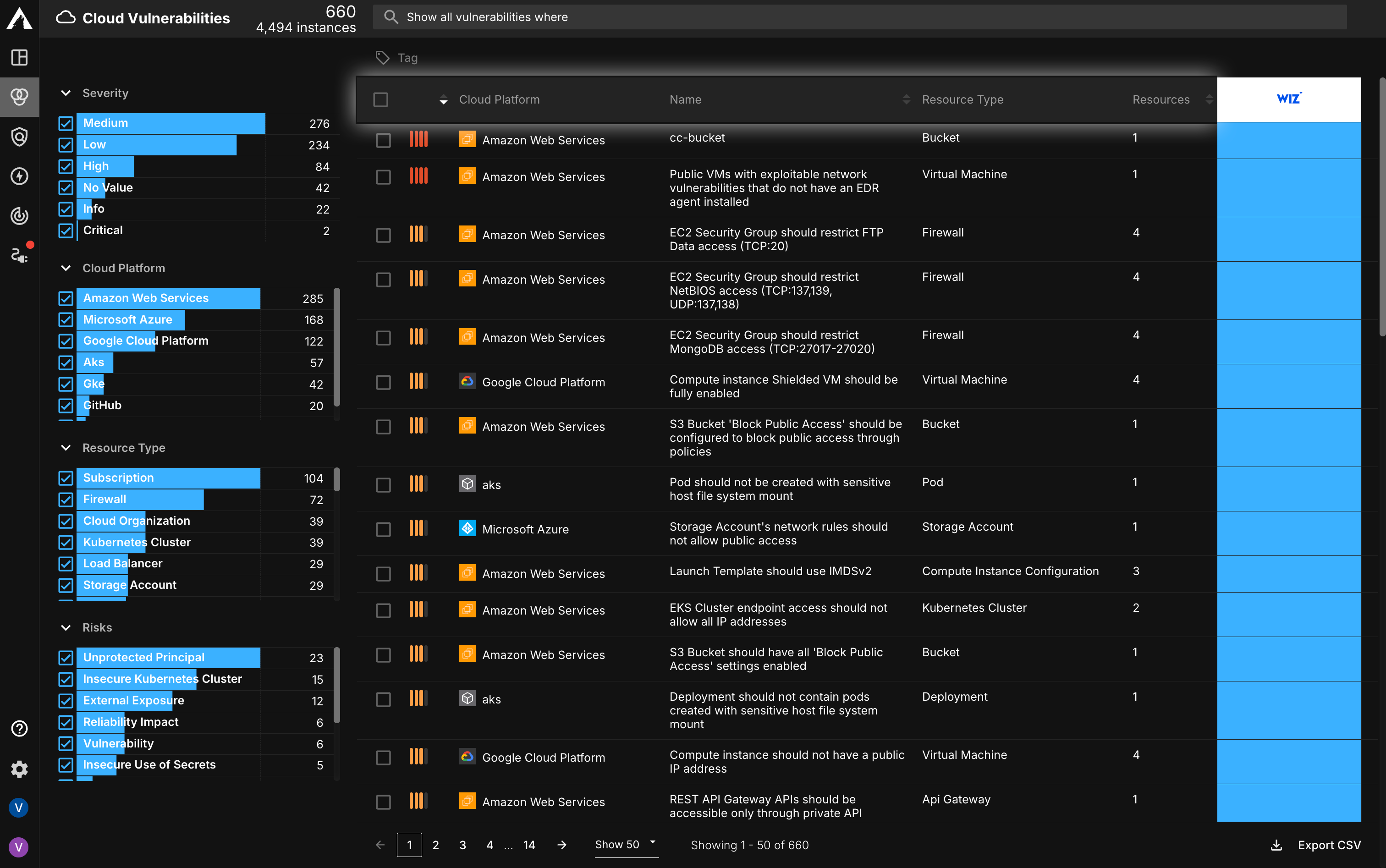Click 'Showing 1 - 50 of 660' text
This screenshot has height=868, width=1386.
[750, 845]
